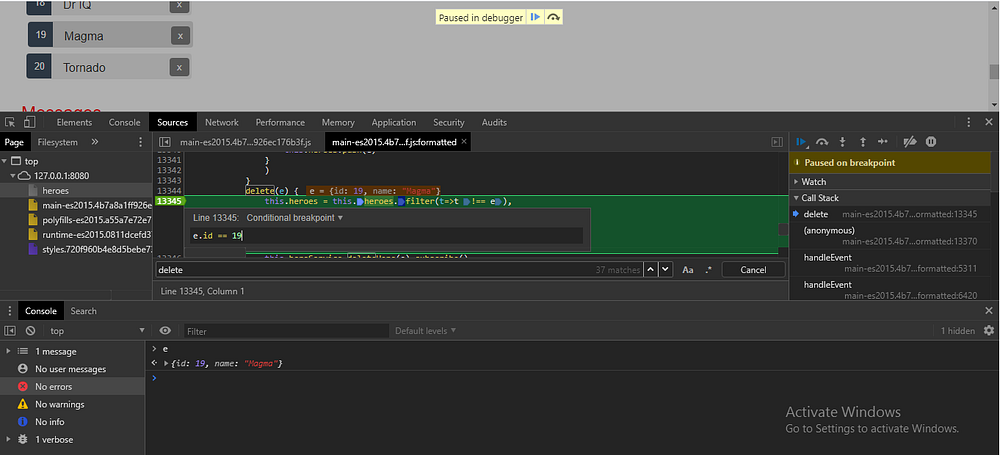Image resolution: width=1000 pixels, height=455 pixels.
Task: Step over from the page overlay icon
Action: [x=554, y=18]
